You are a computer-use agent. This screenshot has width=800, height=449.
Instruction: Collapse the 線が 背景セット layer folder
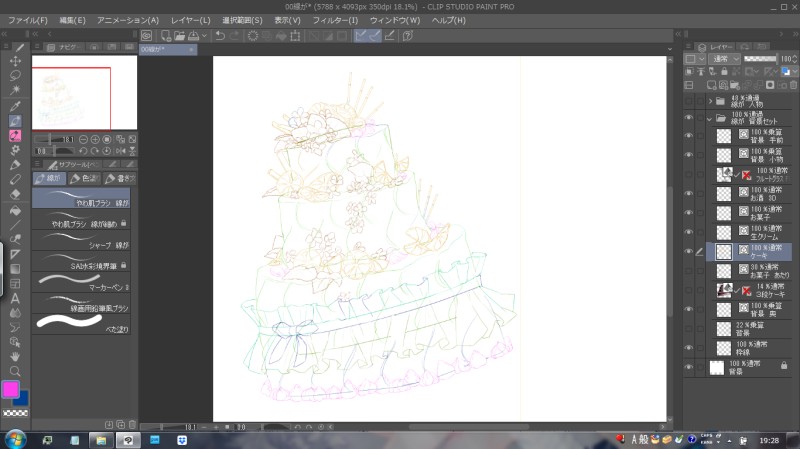(710, 119)
